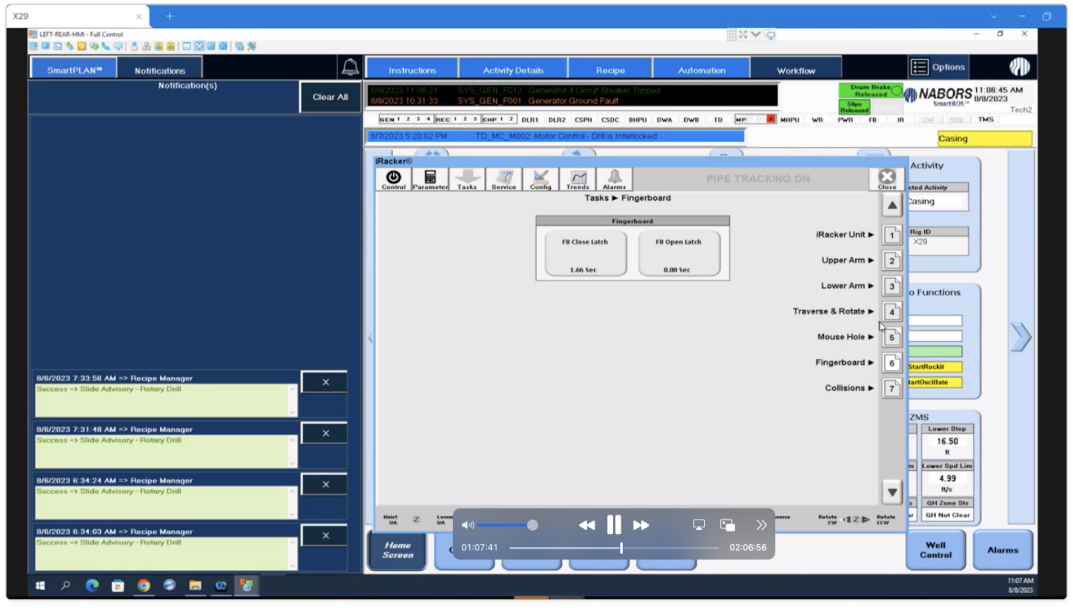Image resolution: width=1073 pixels, height=608 pixels.
Task: Rewind the video
Action: click(586, 525)
